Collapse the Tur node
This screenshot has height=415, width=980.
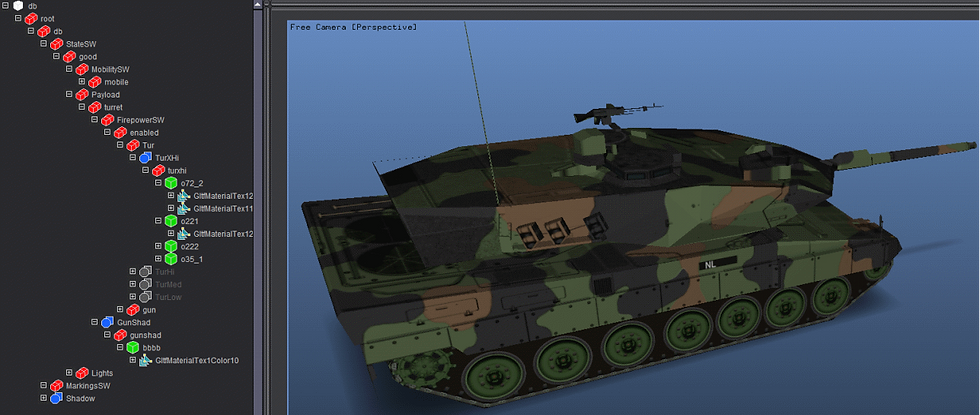click(120, 144)
